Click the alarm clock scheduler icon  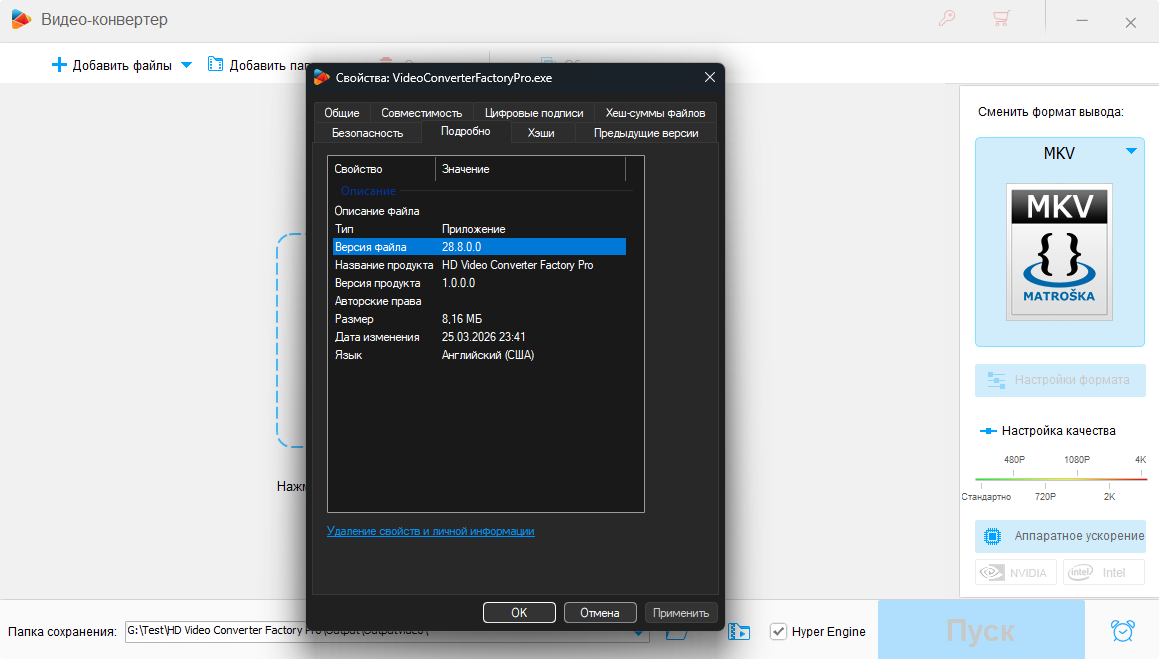point(1123,631)
